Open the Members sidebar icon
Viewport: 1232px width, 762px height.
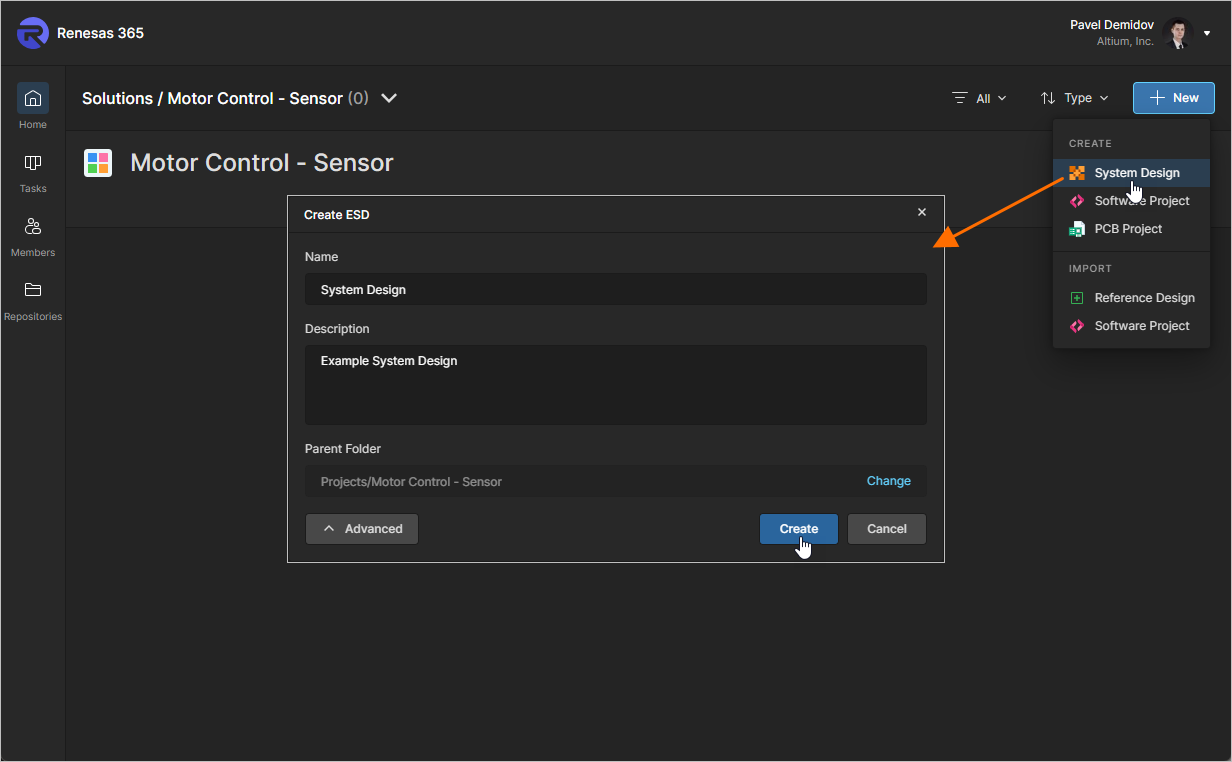pyautogui.click(x=33, y=227)
